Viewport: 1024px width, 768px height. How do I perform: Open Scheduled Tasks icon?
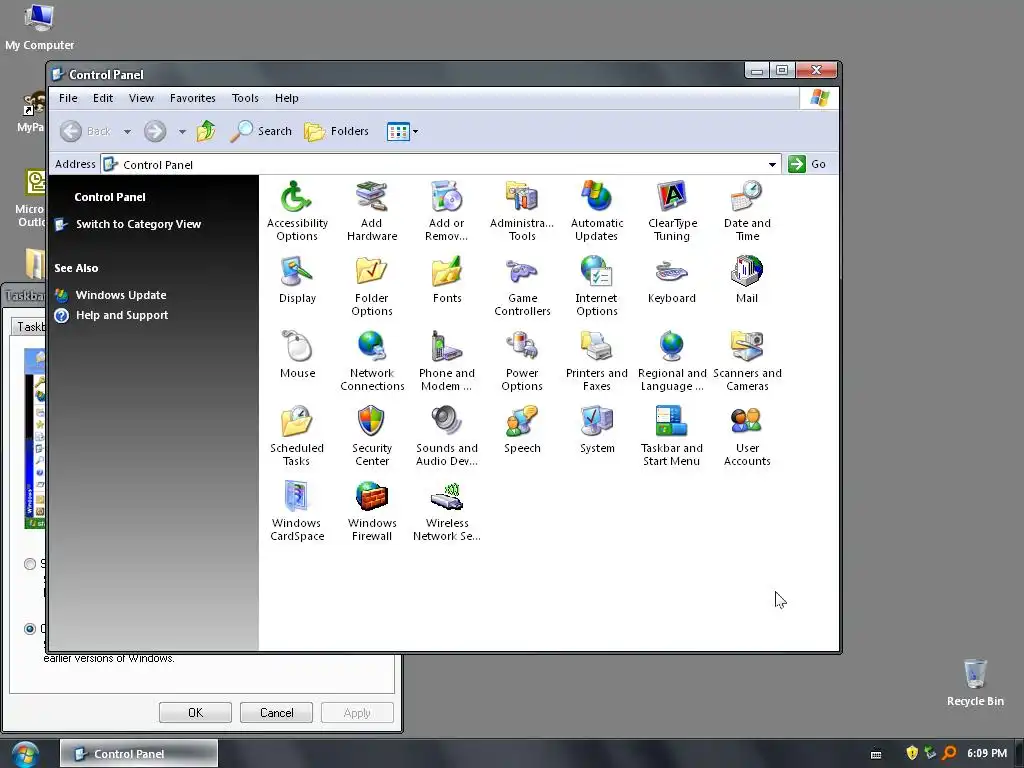tap(296, 436)
